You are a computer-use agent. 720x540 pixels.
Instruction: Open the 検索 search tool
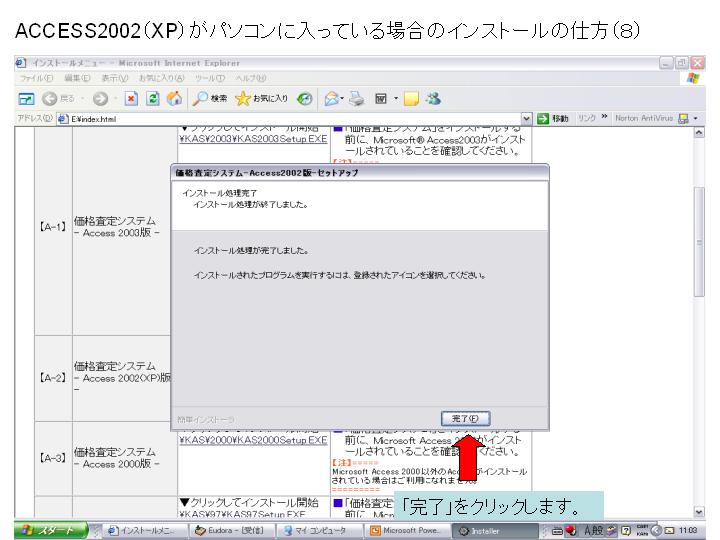point(210,99)
